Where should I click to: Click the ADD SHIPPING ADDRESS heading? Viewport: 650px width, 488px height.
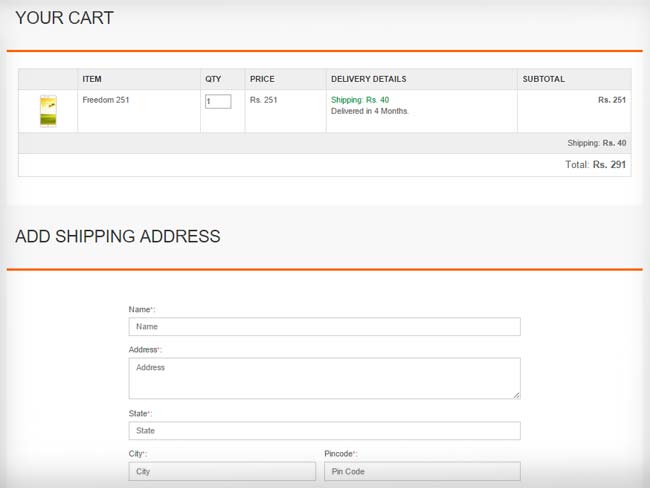coord(117,237)
